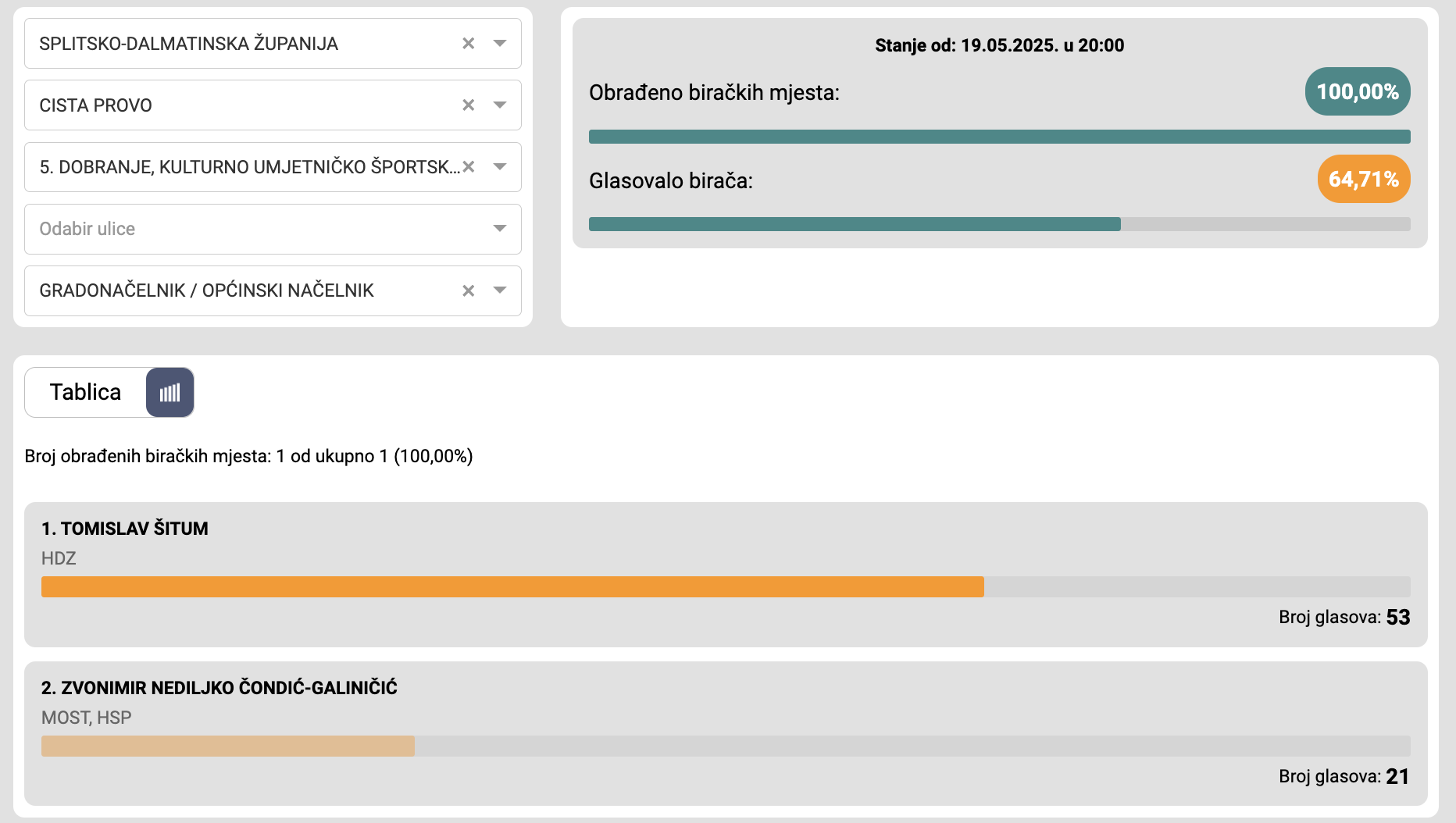Screen dimensions: 1456x823
Task: Open the Odabir ulice dropdown arrow
Action: click(x=500, y=229)
